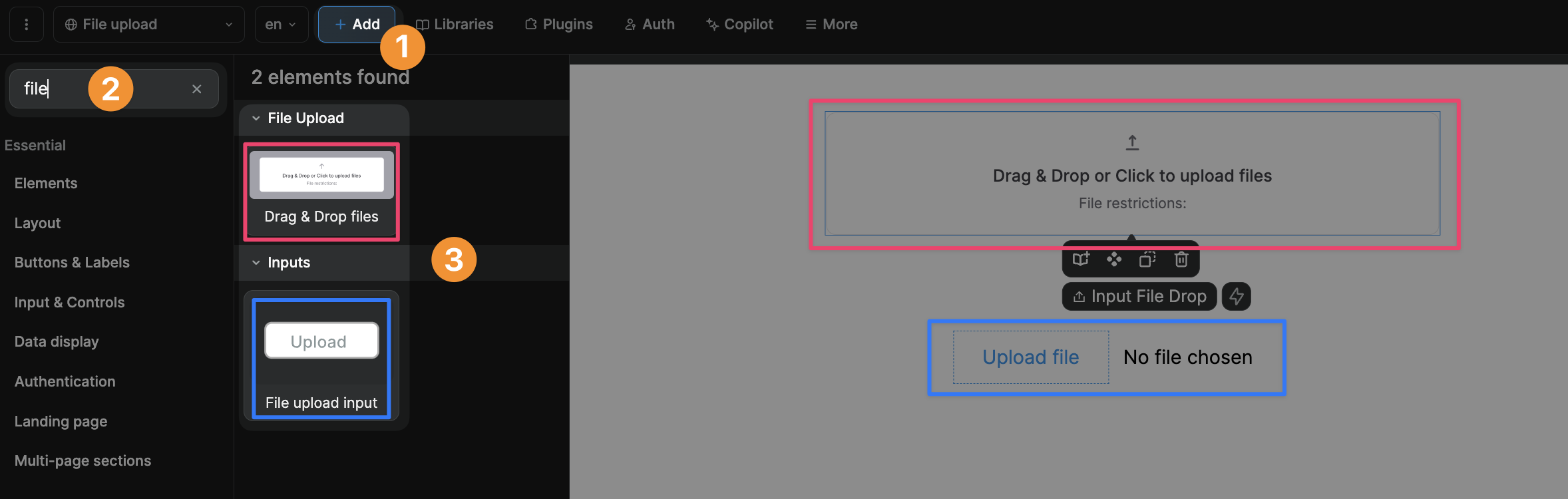The image size is (1568, 499).
Task: Click the upload arrow icon in dropzone
Action: [1132, 142]
